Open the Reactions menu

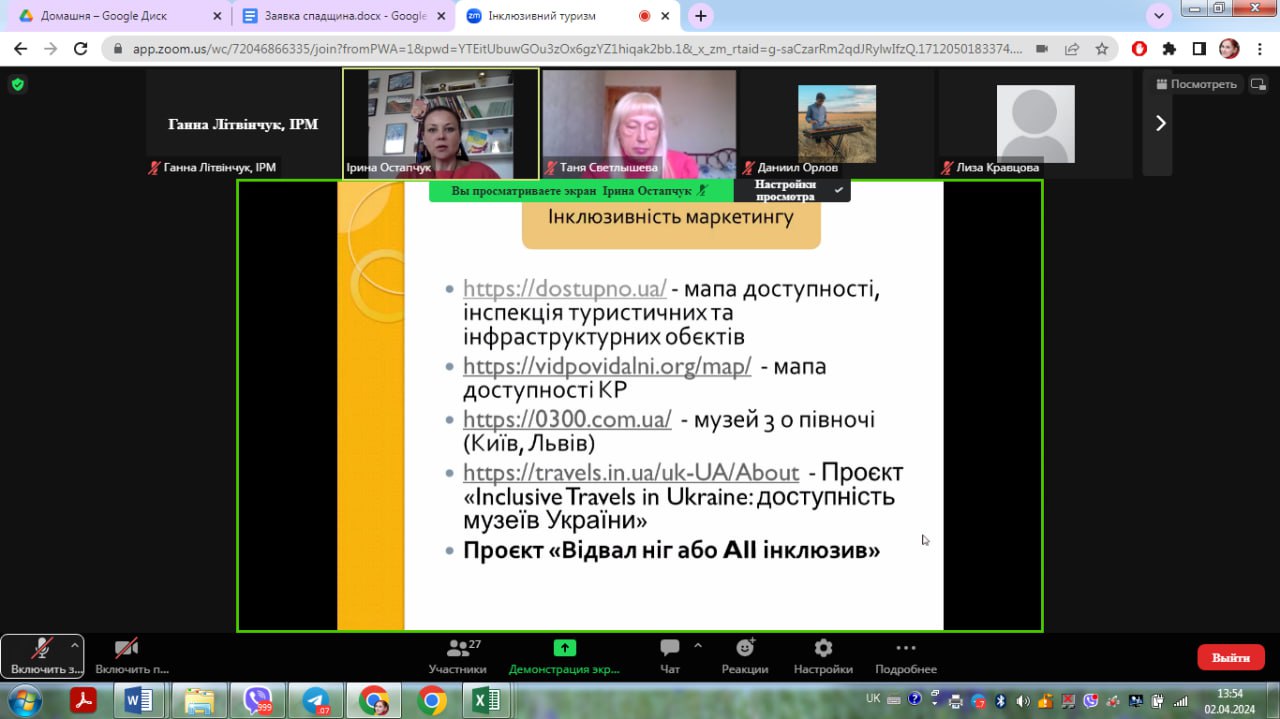(x=745, y=649)
